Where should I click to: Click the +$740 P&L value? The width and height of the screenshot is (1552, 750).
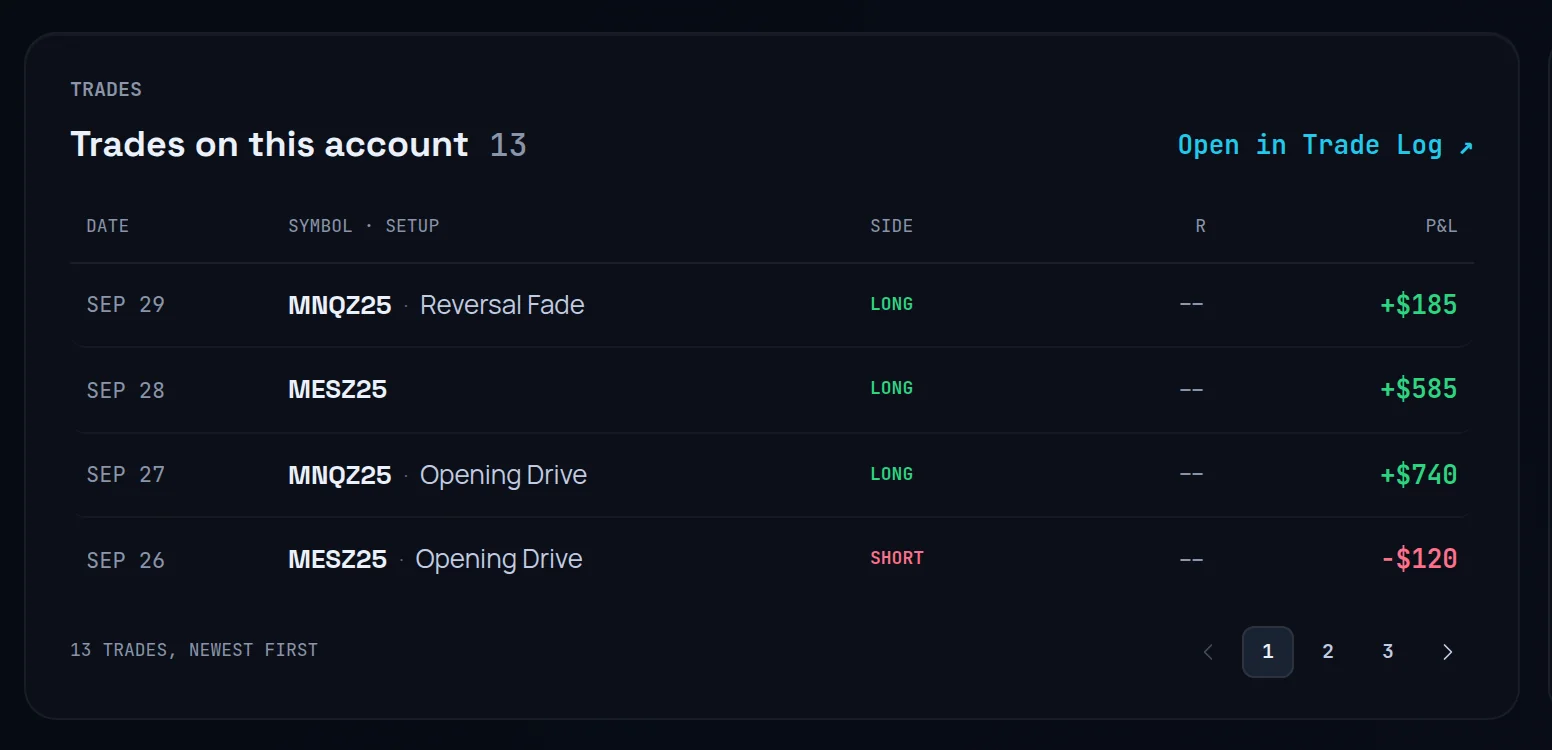pyautogui.click(x=1419, y=474)
